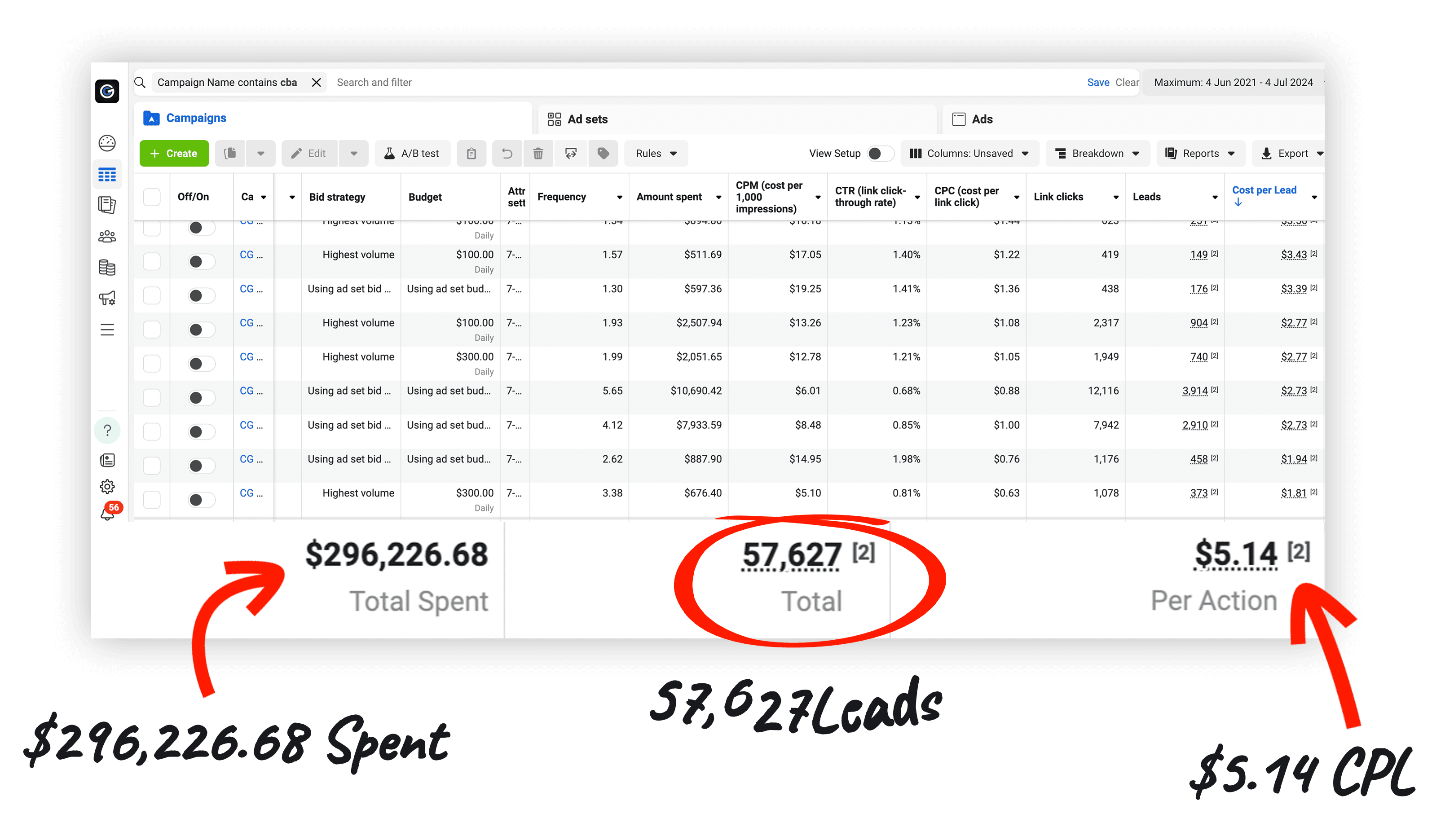Image resolution: width=1454 pixels, height=840 pixels.
Task: Open the Breakdown dropdown
Action: pyautogui.click(x=1097, y=154)
